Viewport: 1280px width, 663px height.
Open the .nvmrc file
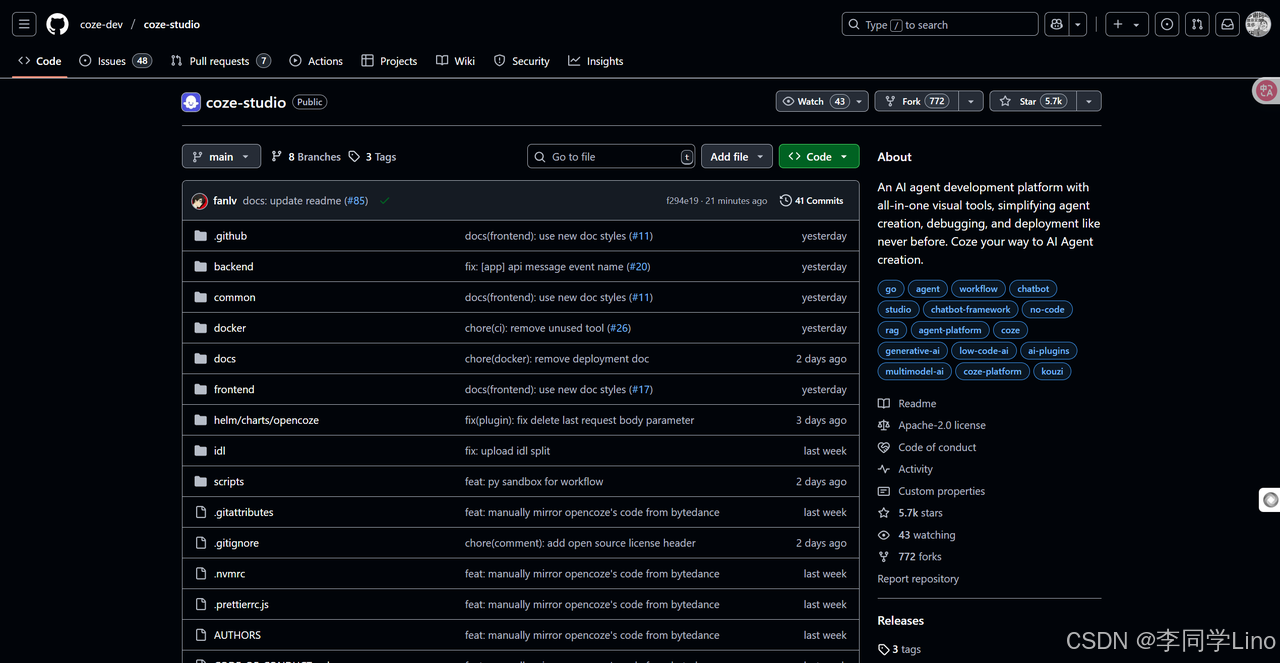(x=229, y=574)
